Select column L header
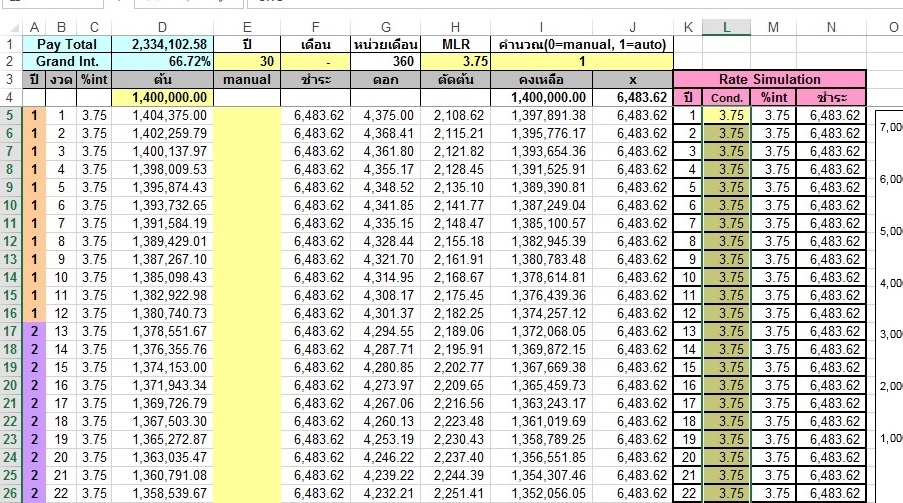This screenshot has height=503, width=903. coord(726,27)
